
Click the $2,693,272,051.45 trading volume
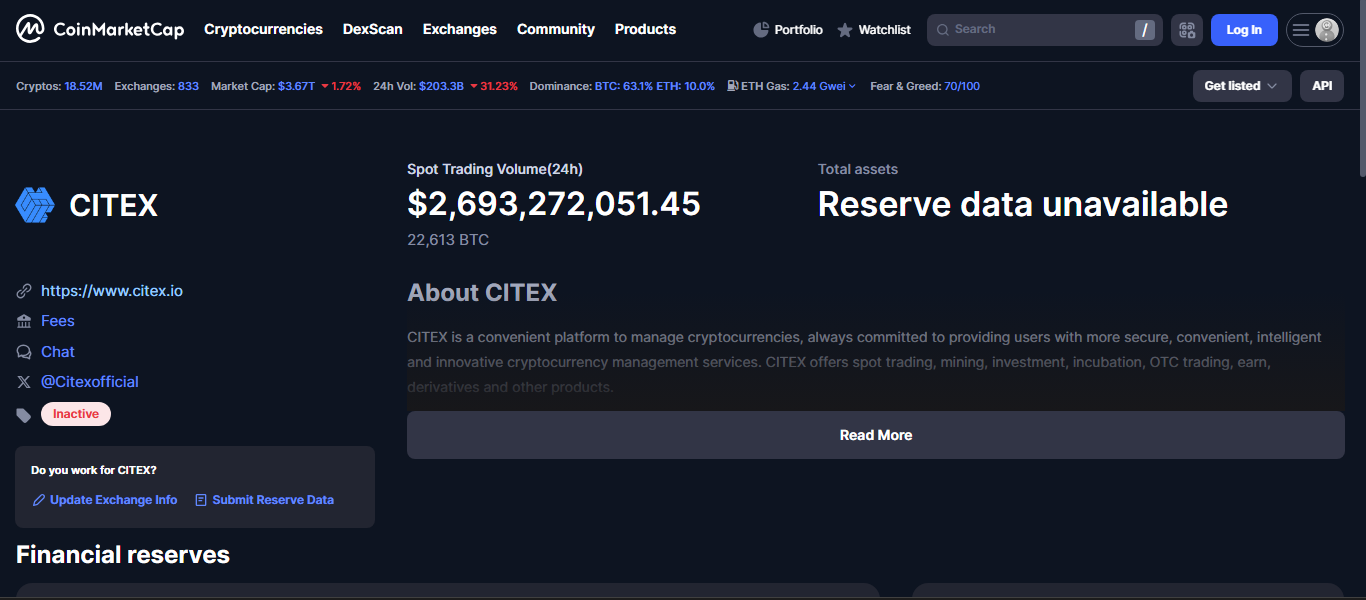click(554, 204)
